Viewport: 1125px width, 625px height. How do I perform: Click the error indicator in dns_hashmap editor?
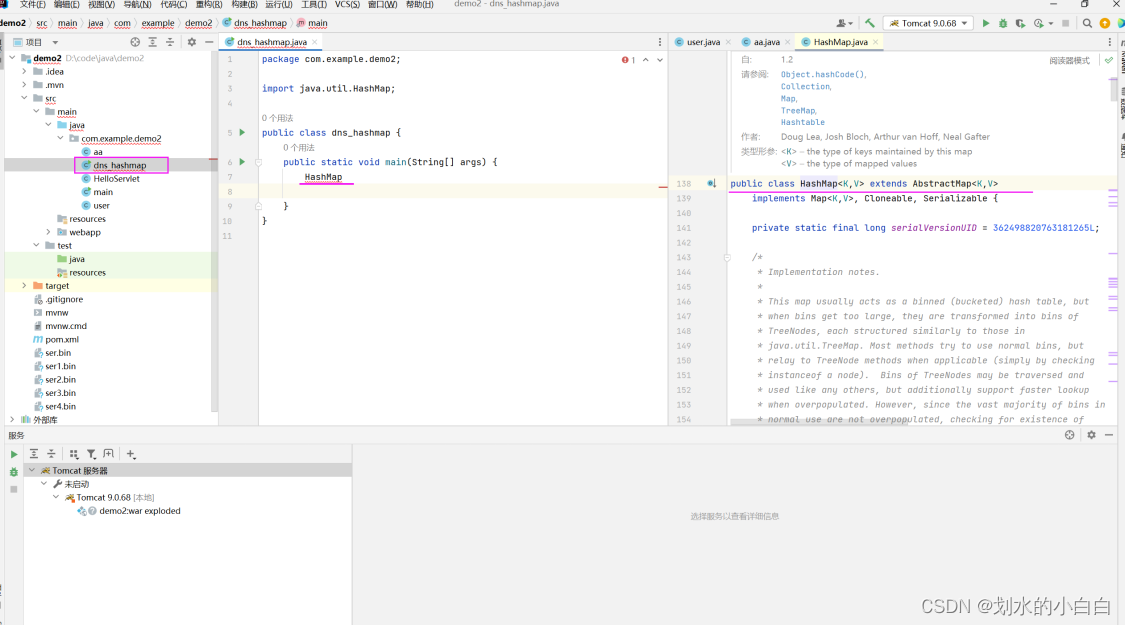coord(629,60)
